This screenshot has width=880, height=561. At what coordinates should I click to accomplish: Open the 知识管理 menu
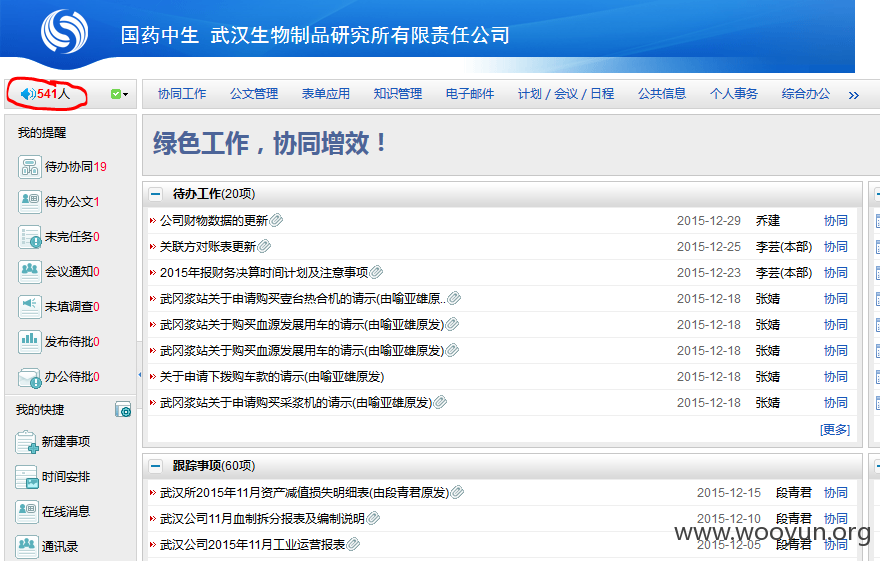(x=397, y=94)
